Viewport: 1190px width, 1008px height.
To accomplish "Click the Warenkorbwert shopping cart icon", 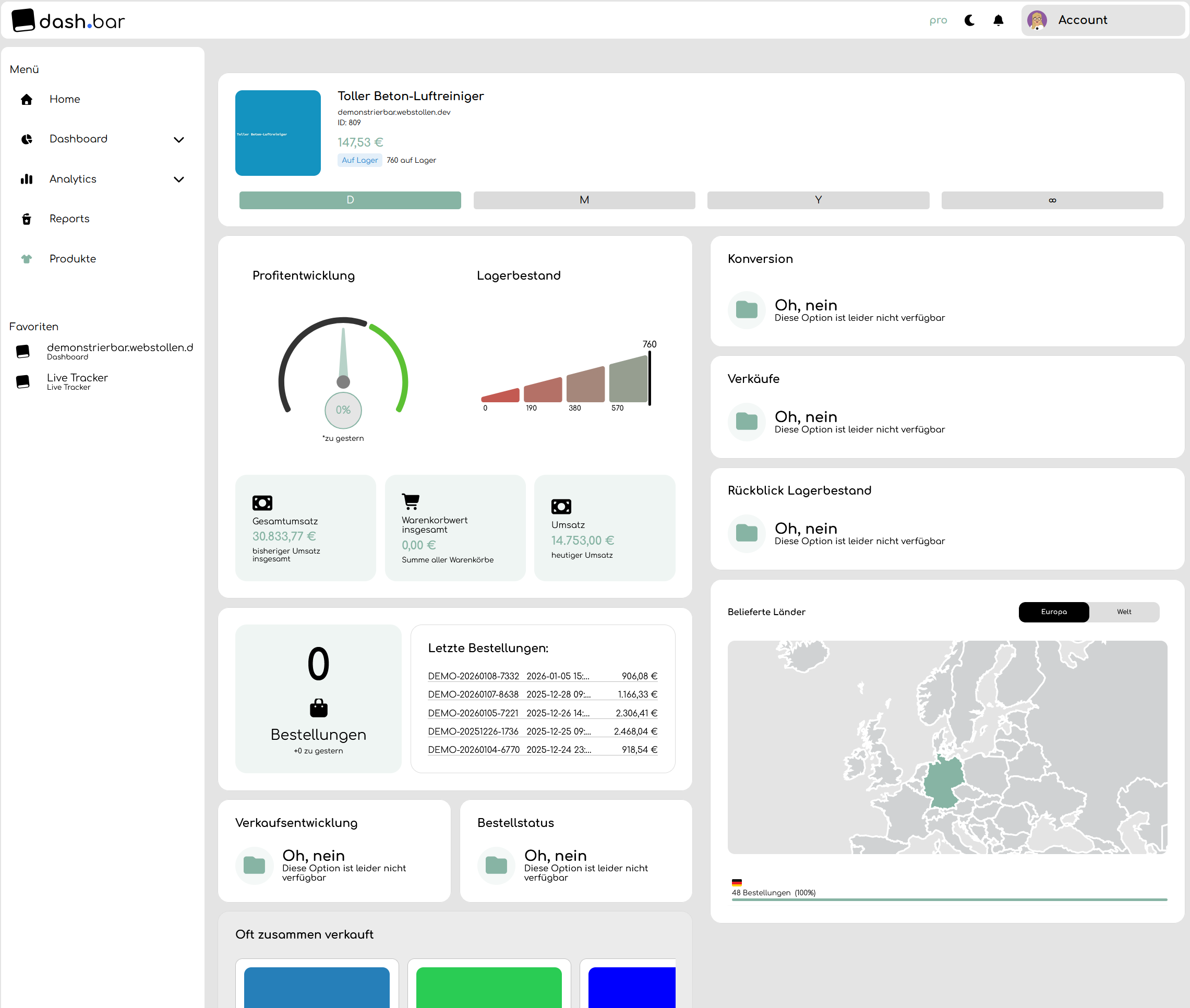I will [x=410, y=501].
